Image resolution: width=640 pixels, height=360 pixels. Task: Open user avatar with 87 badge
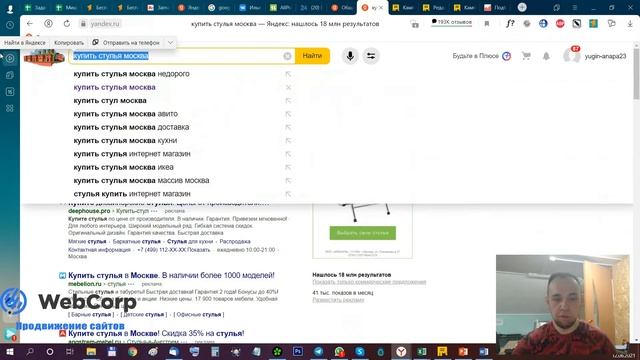[x=571, y=55]
